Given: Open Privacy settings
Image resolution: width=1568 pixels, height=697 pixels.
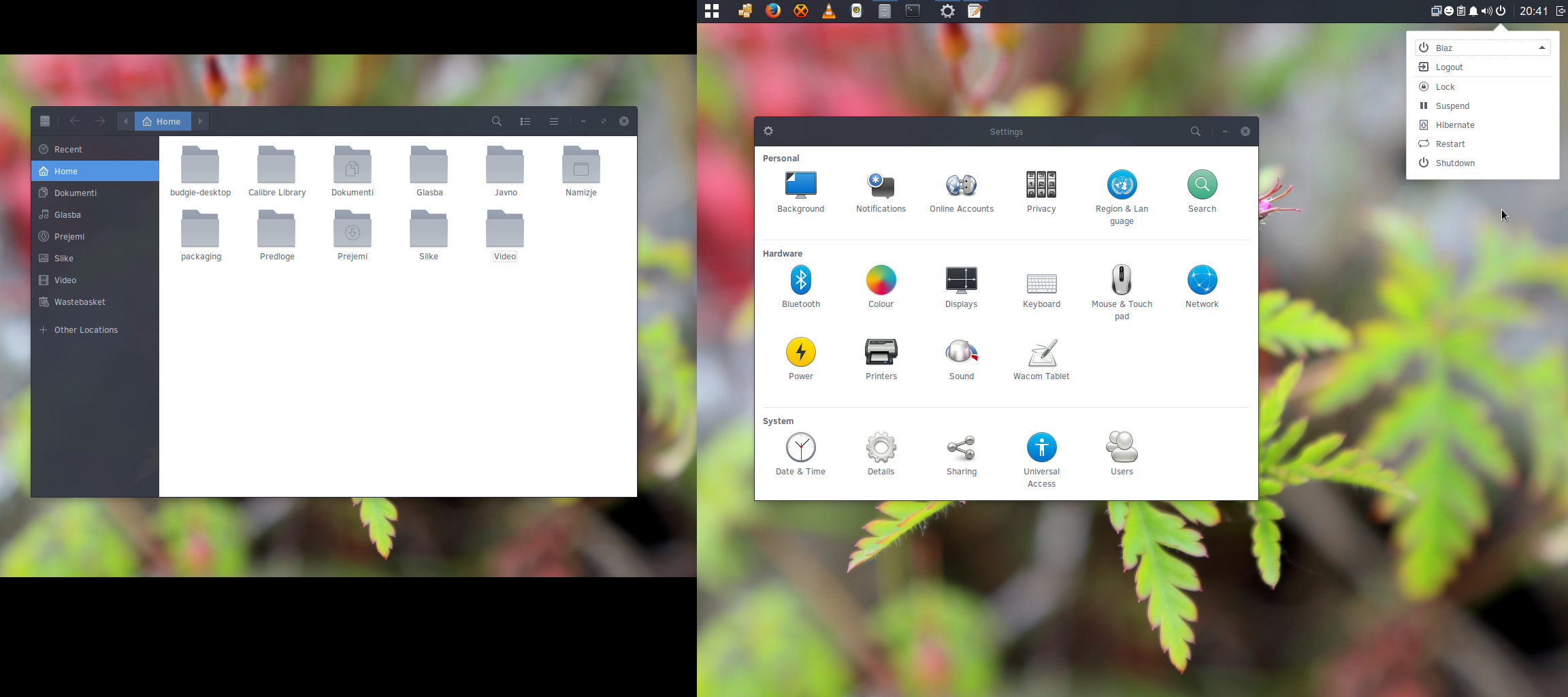Looking at the screenshot, I should (1042, 191).
